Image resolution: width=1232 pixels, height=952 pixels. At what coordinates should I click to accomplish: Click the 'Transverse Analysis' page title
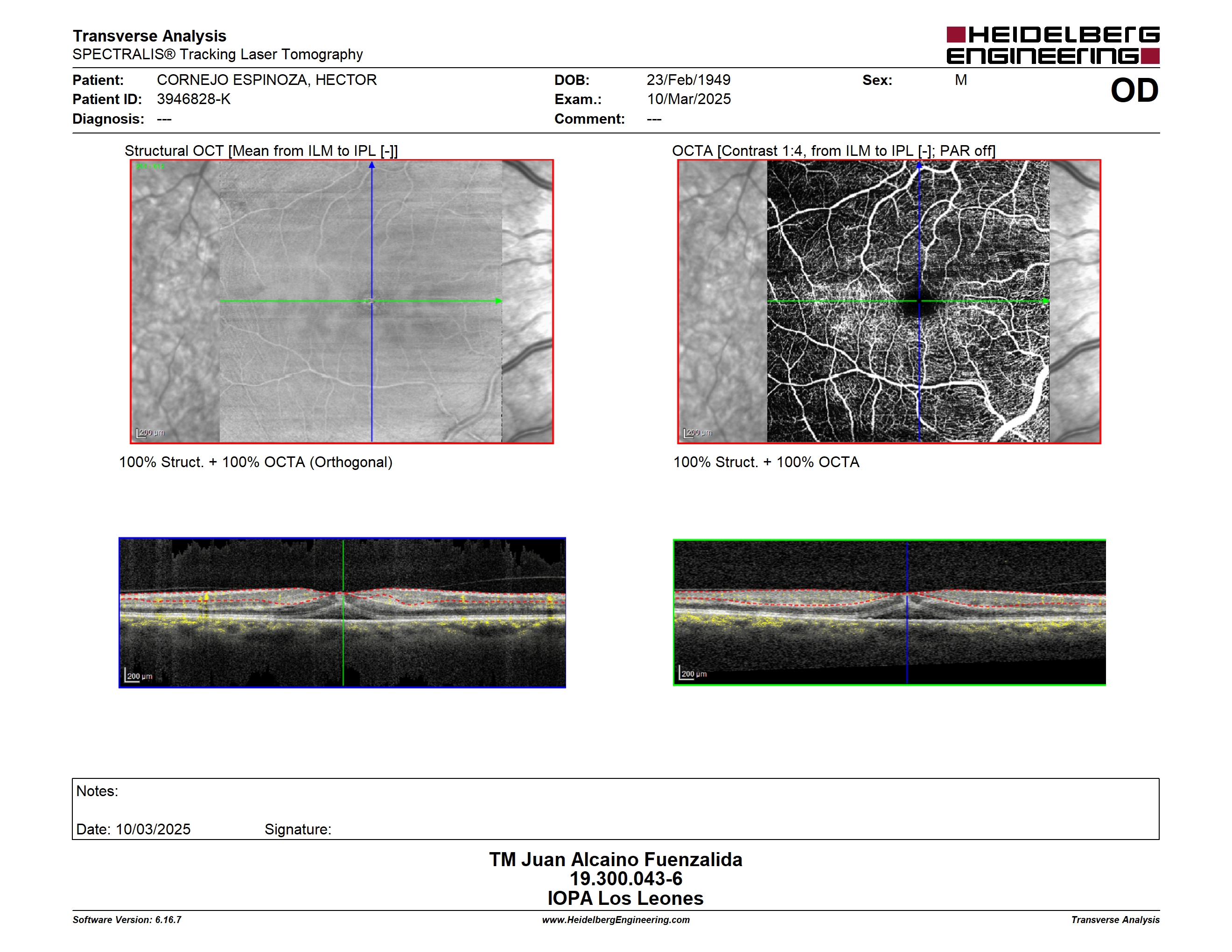(149, 35)
